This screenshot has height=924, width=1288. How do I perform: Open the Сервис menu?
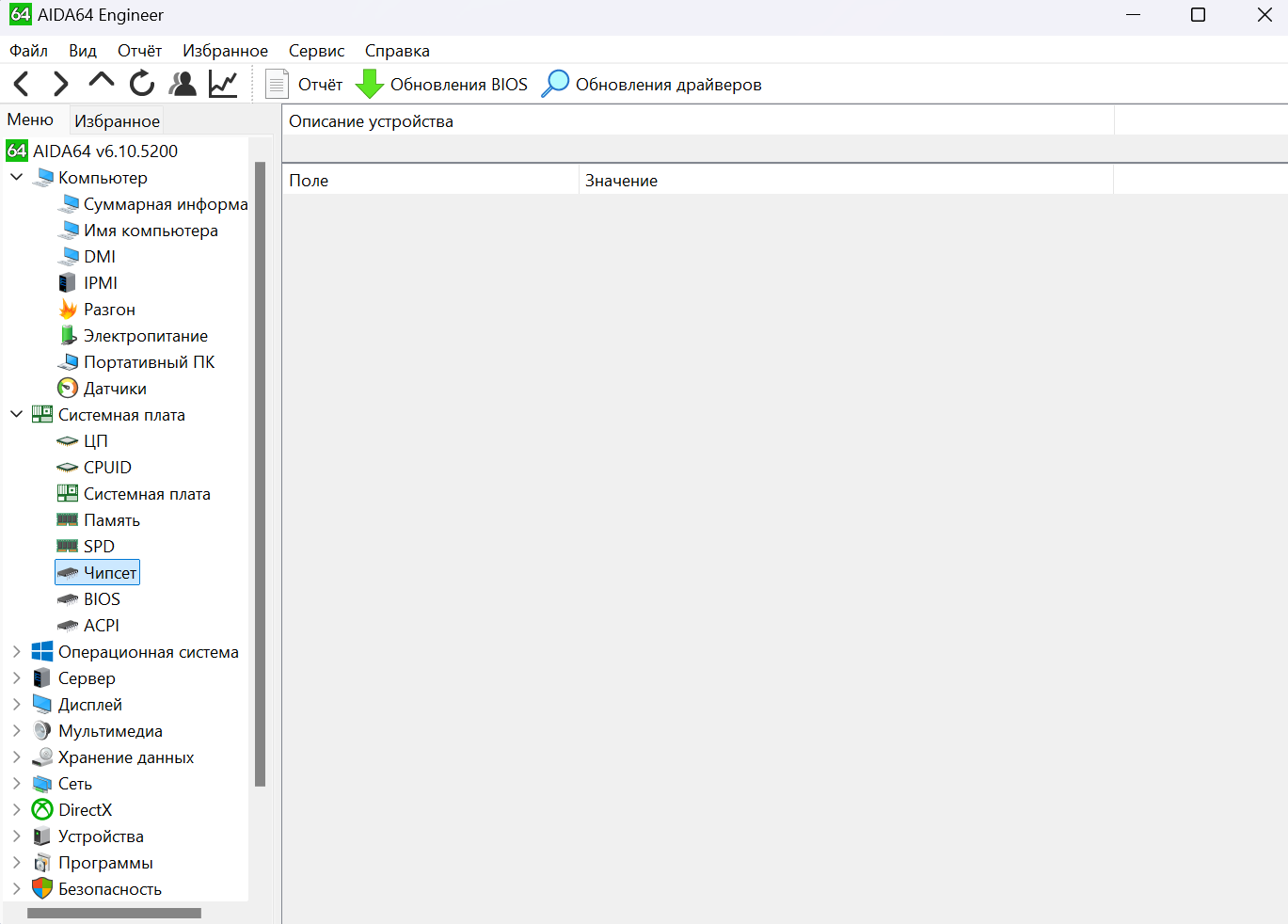[316, 51]
